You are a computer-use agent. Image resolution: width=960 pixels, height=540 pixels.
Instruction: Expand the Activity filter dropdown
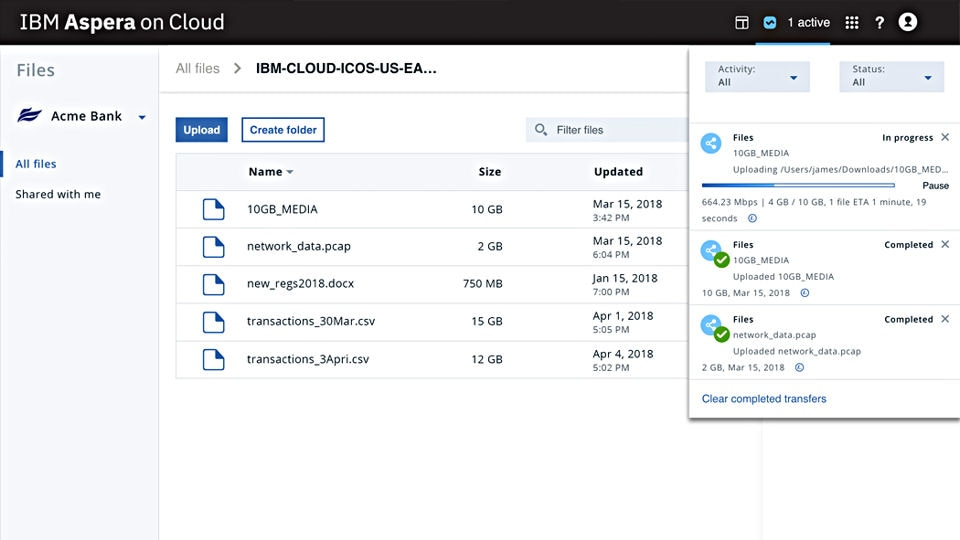[x=757, y=77]
